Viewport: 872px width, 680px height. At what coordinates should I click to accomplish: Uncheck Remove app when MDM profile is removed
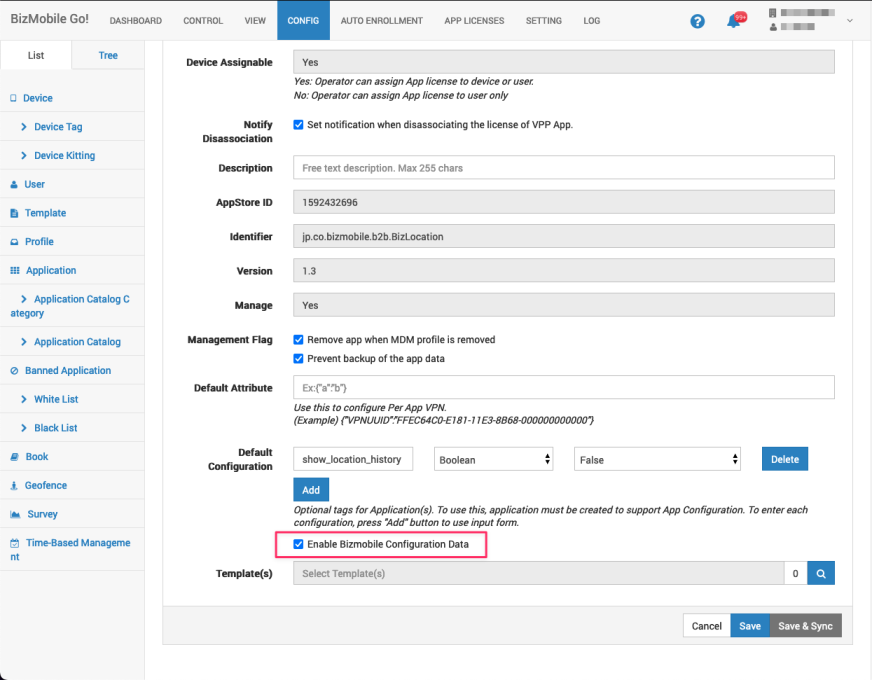299,340
